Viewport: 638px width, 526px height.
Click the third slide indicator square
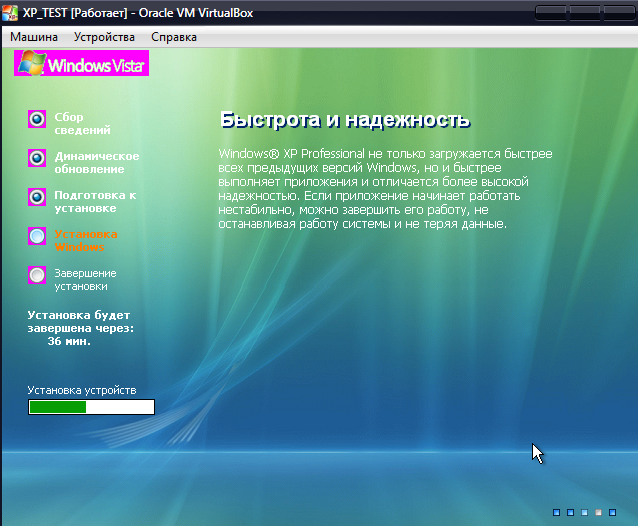584,513
